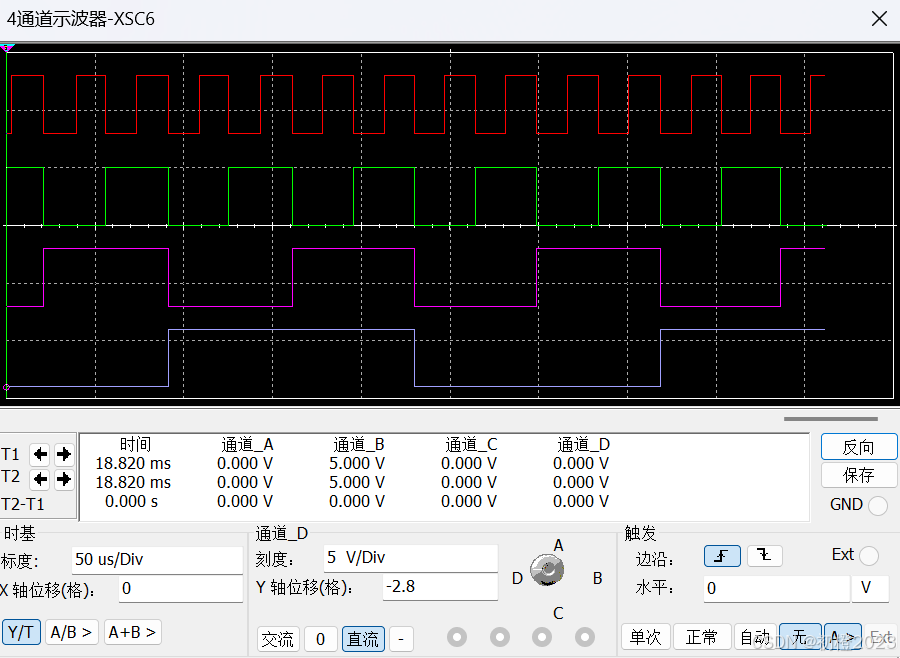900x658 pixels.
Task: Close the XSC6 oscilloscope window
Action: pos(879,19)
